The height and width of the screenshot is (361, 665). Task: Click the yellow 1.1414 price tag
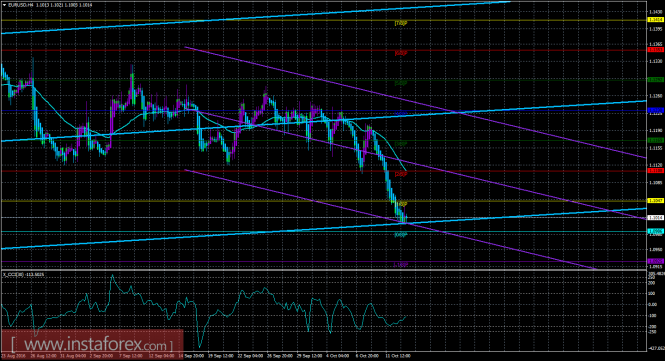point(655,20)
